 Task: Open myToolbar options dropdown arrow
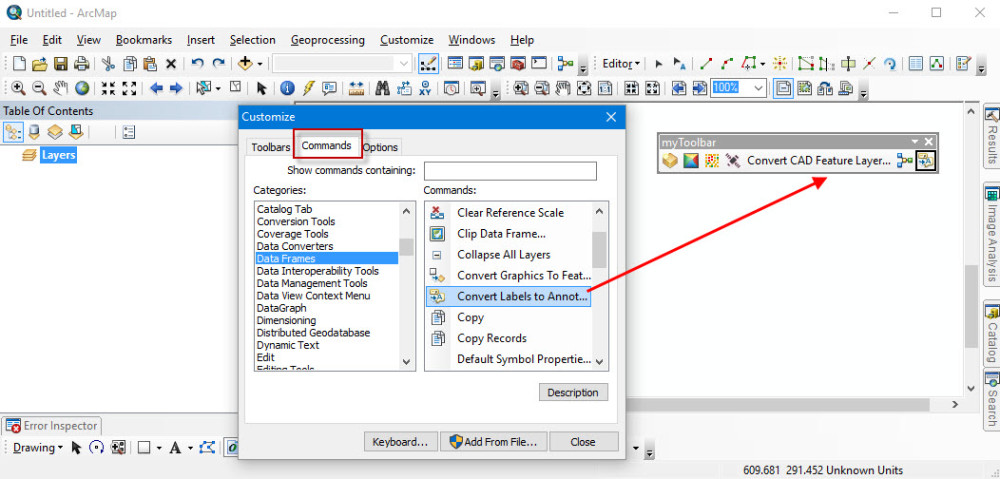[915, 142]
